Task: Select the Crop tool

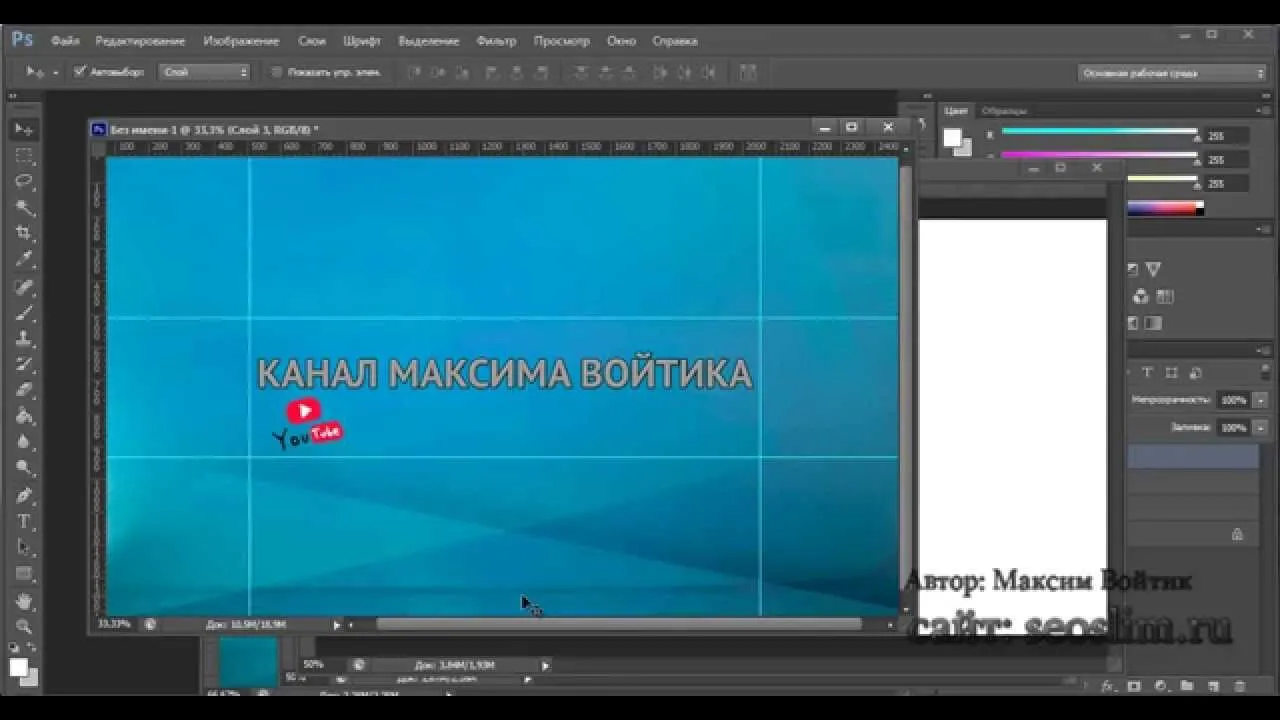Action: (24, 233)
